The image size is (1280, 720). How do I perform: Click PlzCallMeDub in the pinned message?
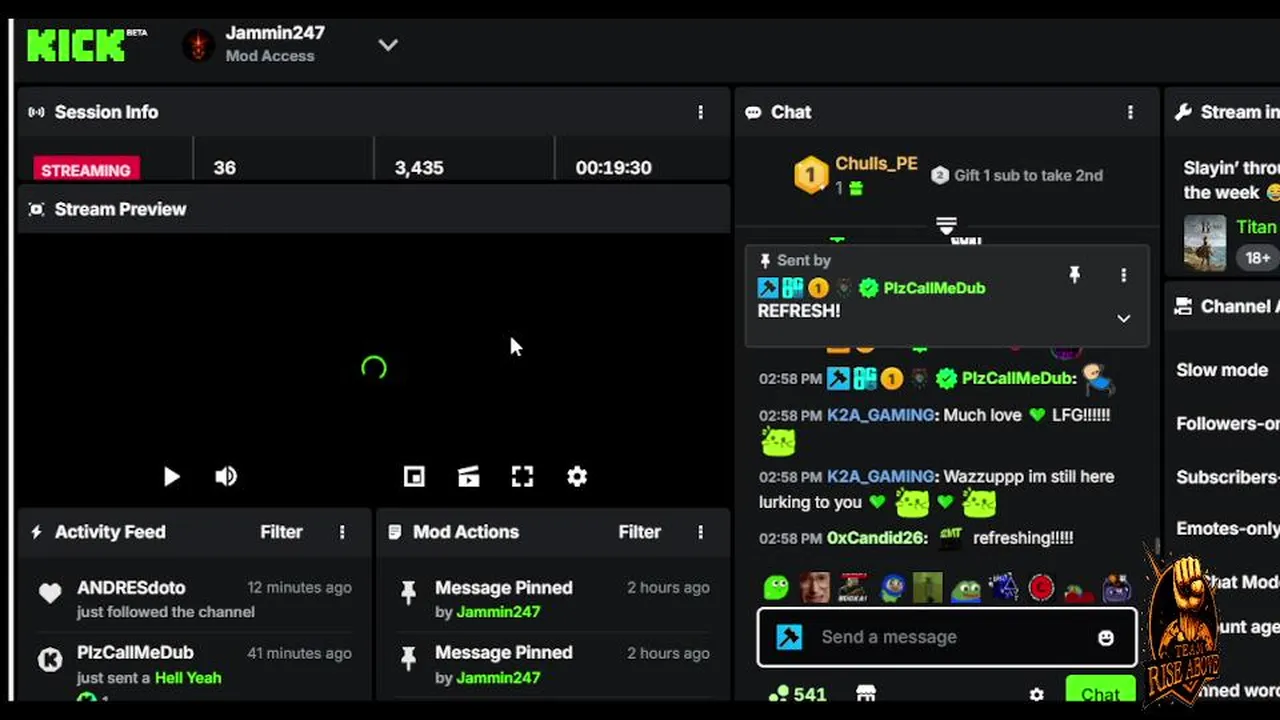[x=934, y=288]
